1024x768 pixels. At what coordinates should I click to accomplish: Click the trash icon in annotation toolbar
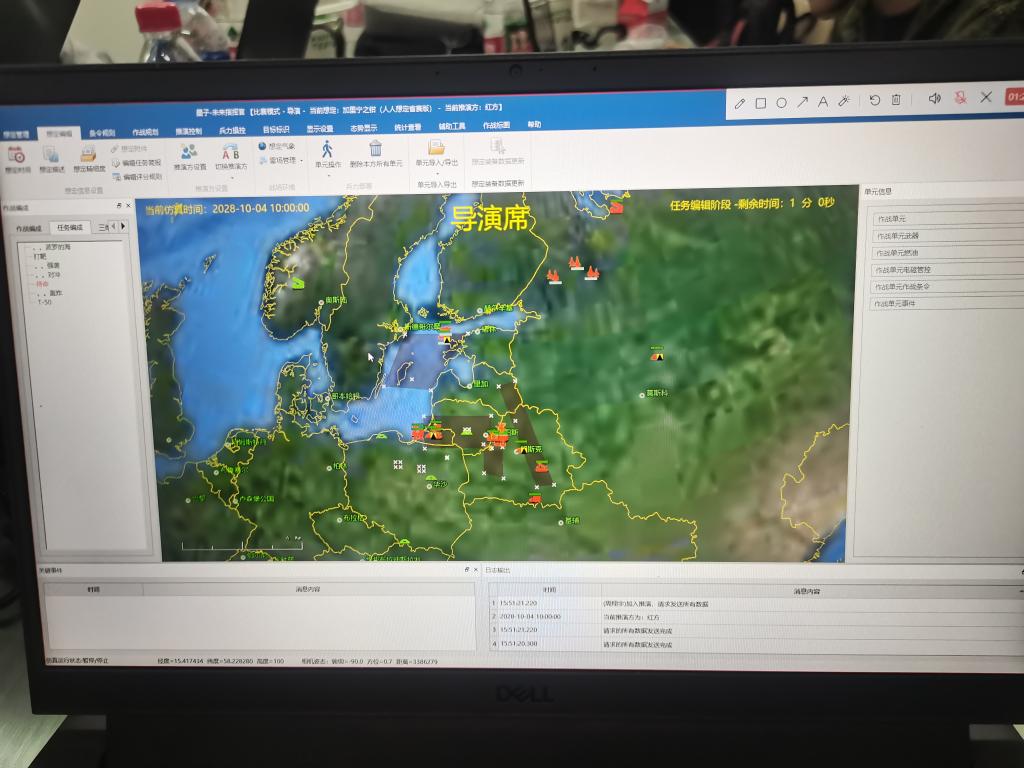tap(896, 100)
